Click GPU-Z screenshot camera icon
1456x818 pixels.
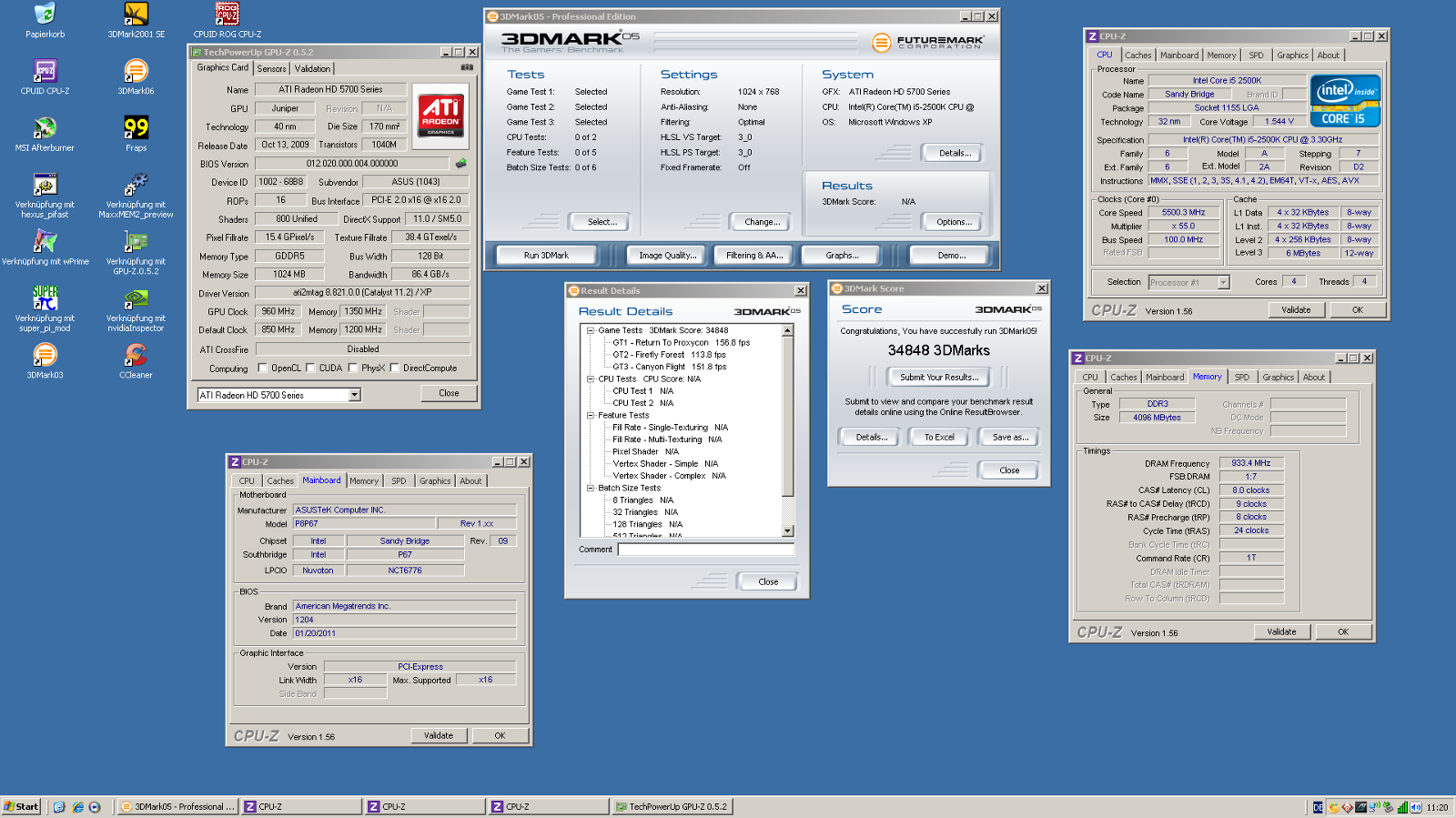pyautogui.click(x=467, y=67)
